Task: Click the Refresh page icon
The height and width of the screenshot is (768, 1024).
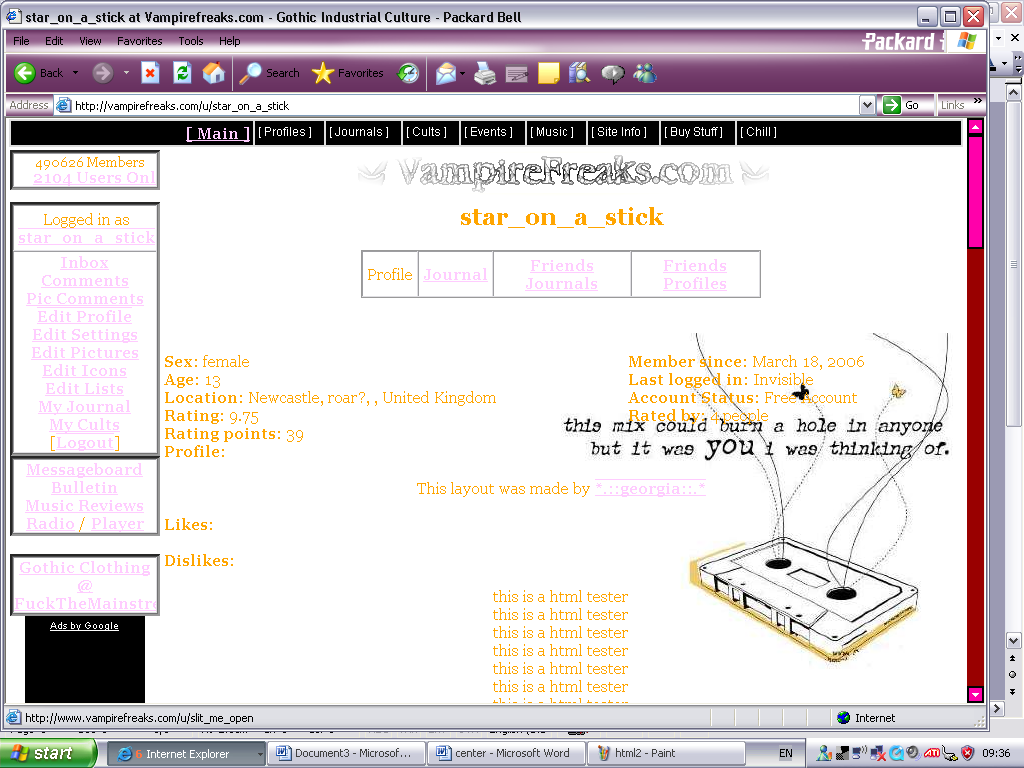Action: pos(182,73)
